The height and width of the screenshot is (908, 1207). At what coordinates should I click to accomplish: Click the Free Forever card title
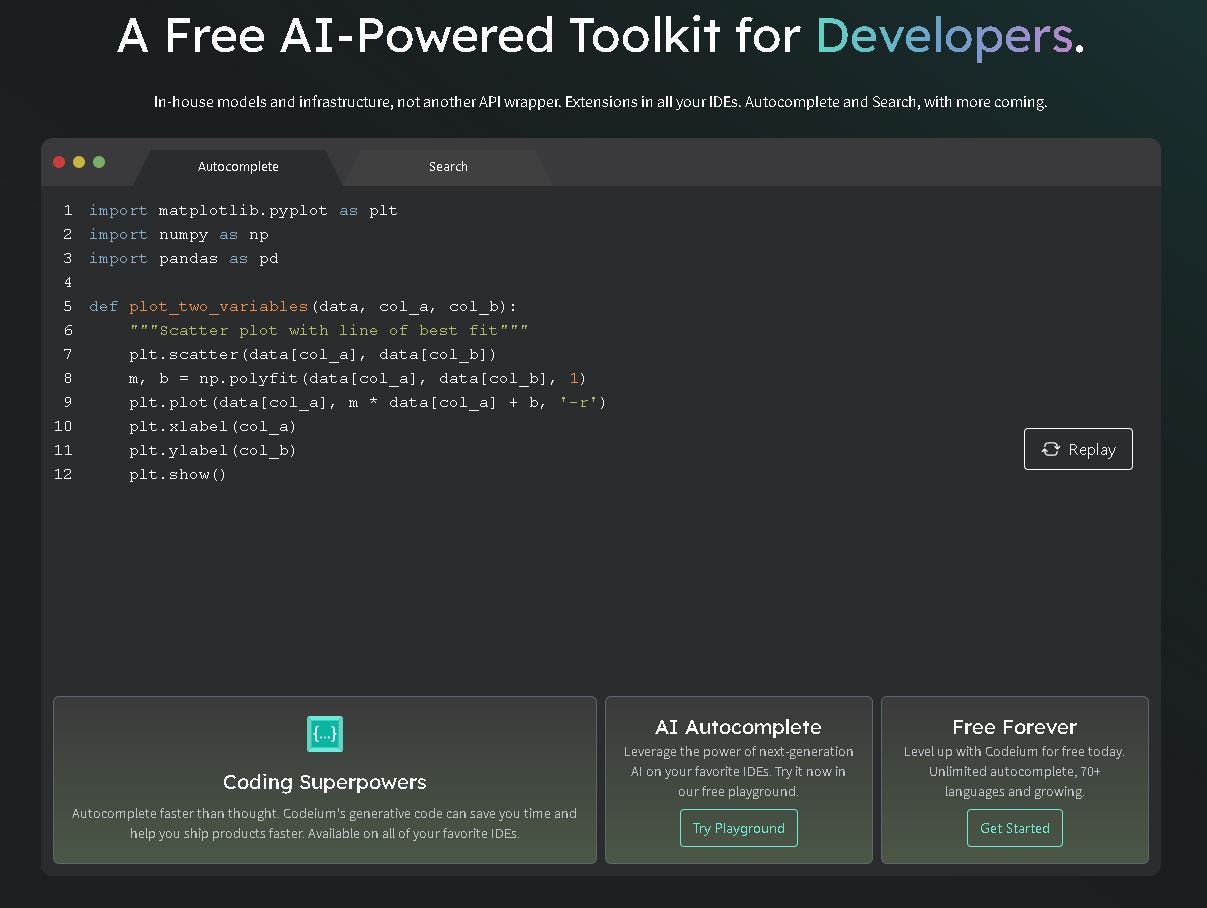pyautogui.click(x=1015, y=727)
